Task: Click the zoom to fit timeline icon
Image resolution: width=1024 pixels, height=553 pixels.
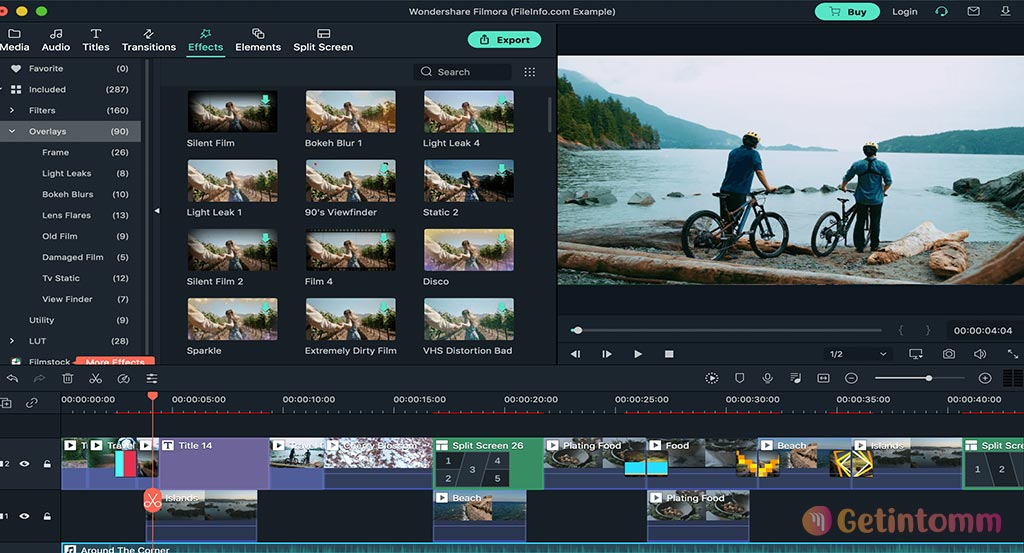Action: click(824, 378)
